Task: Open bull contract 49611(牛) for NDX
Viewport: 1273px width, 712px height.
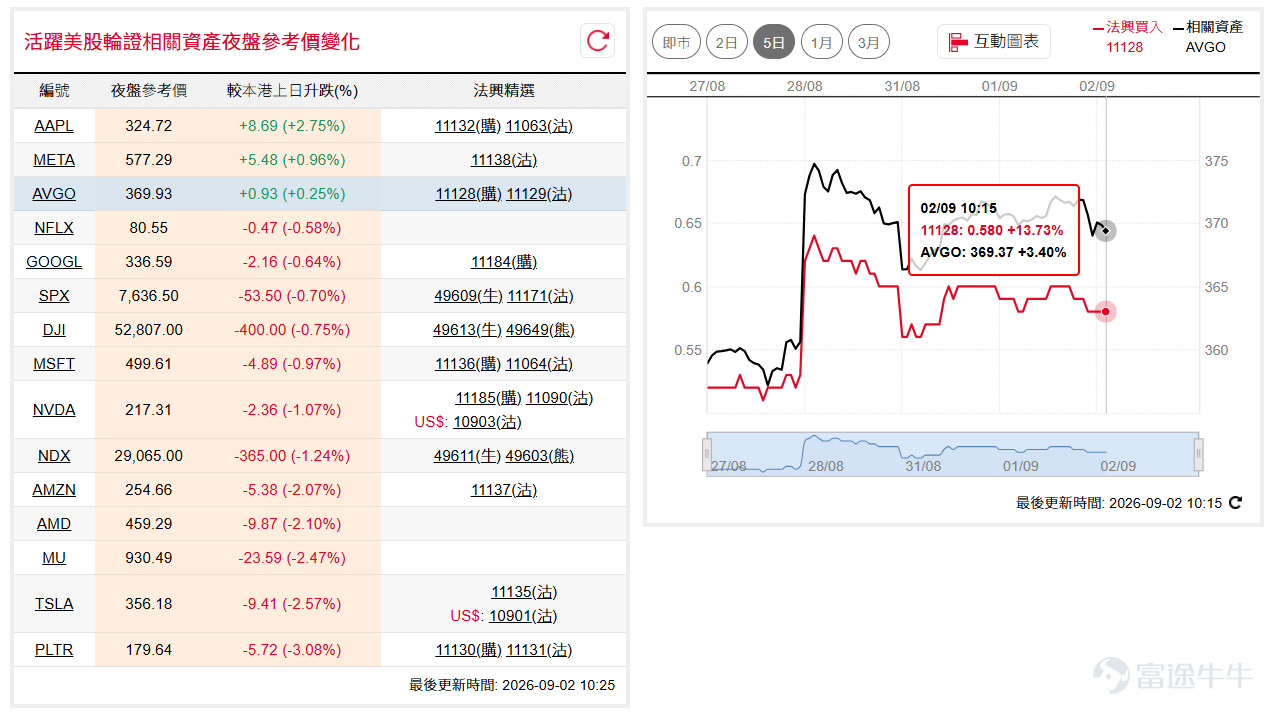Action: click(x=467, y=456)
